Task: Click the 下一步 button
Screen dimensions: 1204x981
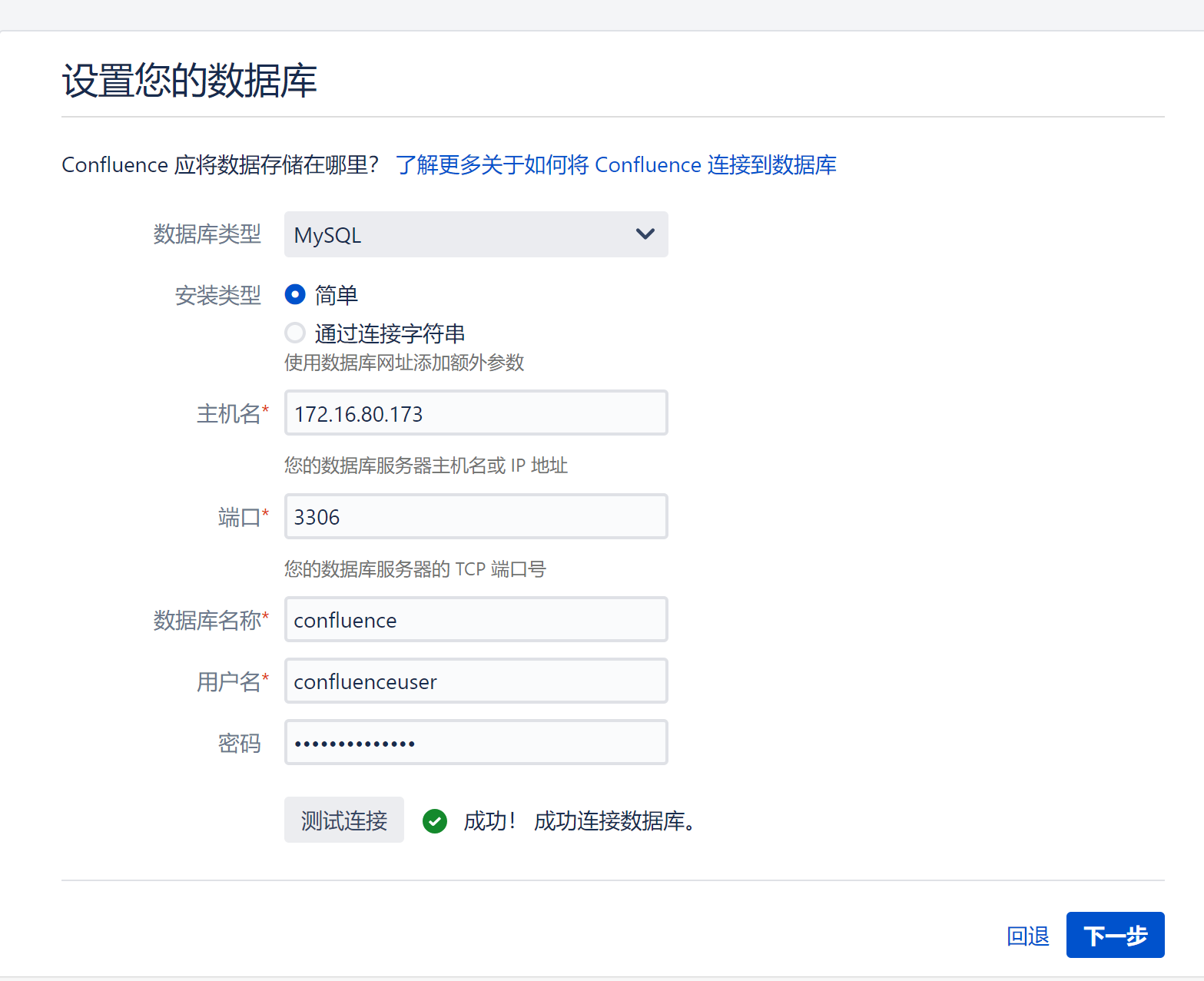Action: coord(1115,935)
